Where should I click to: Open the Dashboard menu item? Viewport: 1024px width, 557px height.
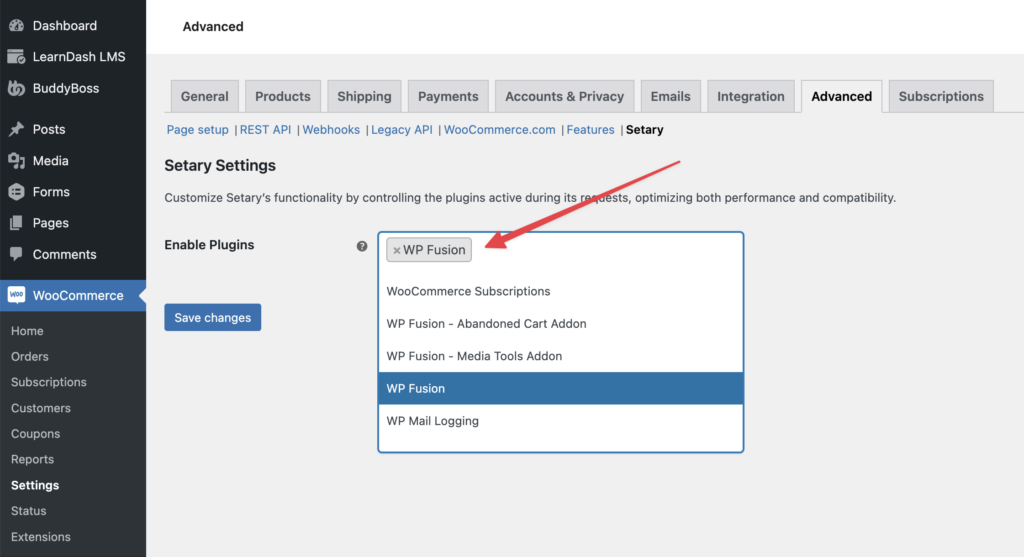(65, 25)
